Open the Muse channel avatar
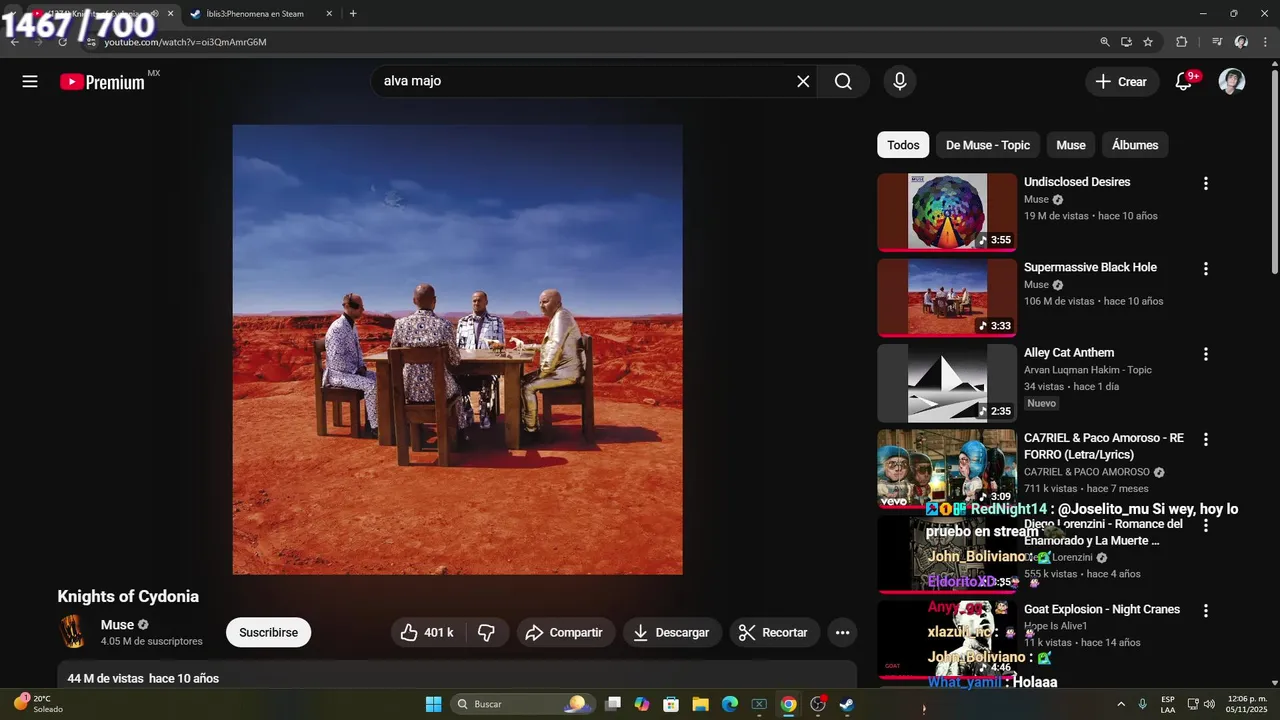This screenshot has width=1280, height=720. (x=73, y=632)
